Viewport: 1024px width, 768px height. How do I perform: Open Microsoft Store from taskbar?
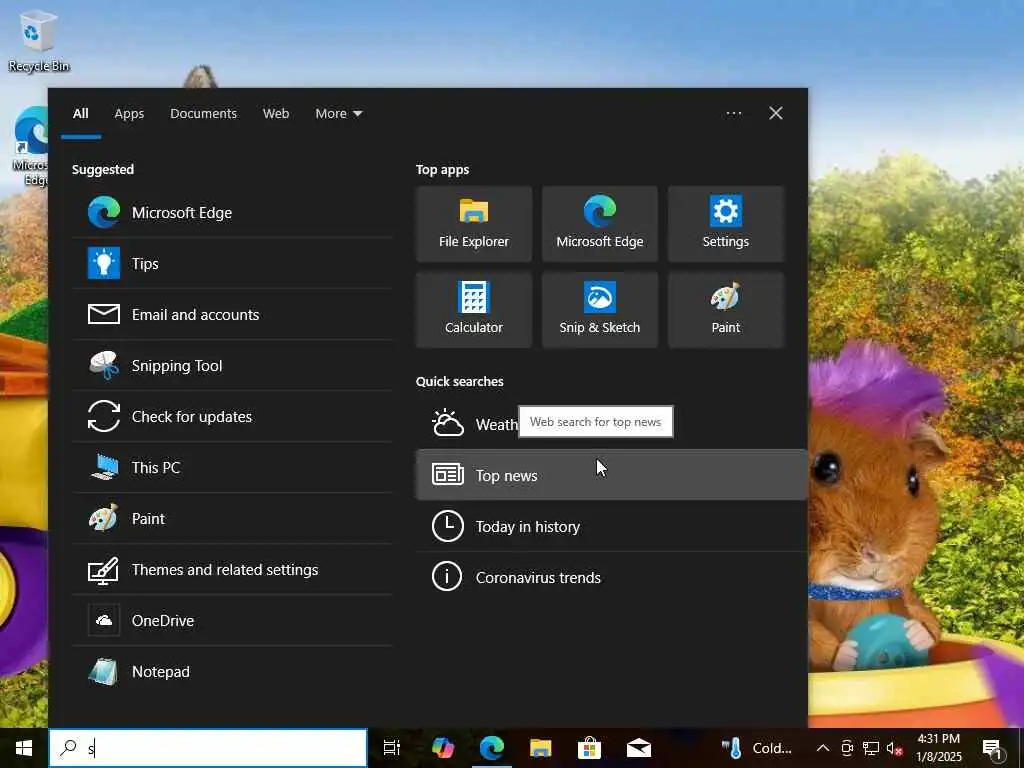pos(589,748)
